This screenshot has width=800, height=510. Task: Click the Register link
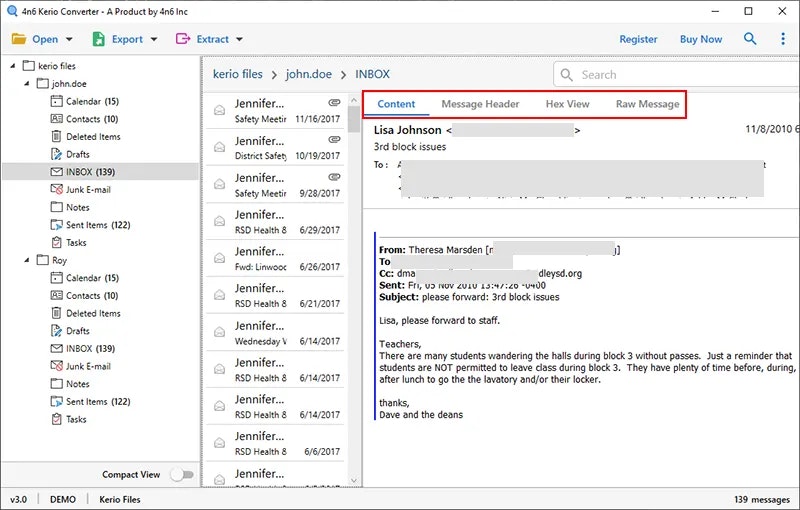(x=638, y=39)
